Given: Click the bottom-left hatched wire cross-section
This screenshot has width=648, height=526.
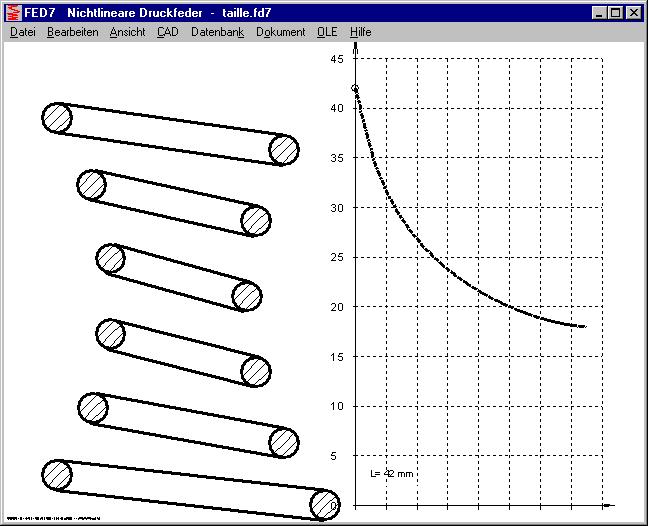Looking at the screenshot, I should [57, 475].
